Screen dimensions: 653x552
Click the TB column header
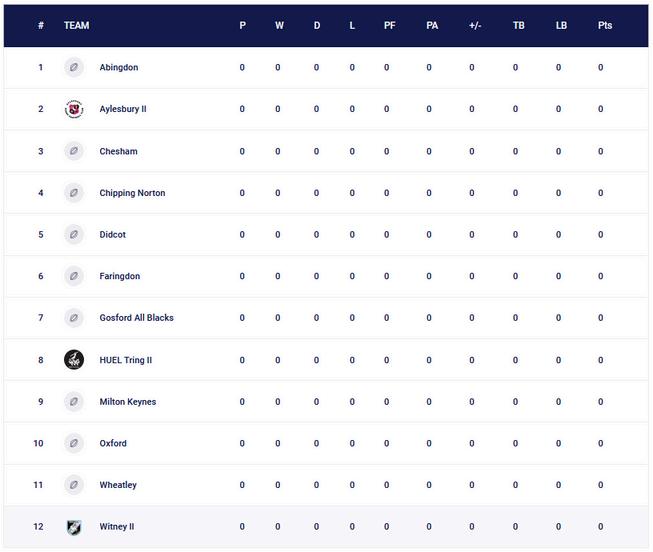(518, 26)
